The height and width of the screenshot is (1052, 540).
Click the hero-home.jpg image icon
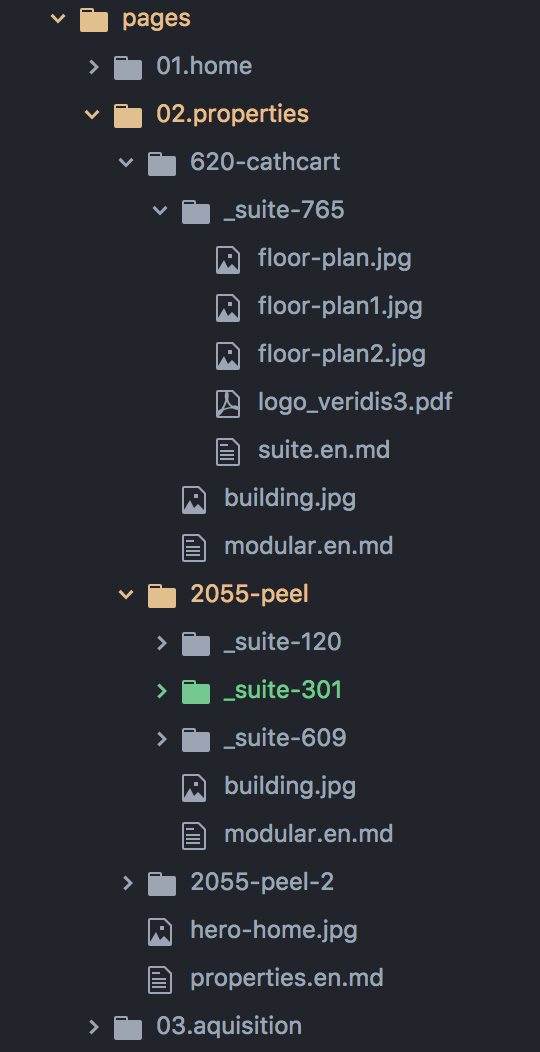160,932
